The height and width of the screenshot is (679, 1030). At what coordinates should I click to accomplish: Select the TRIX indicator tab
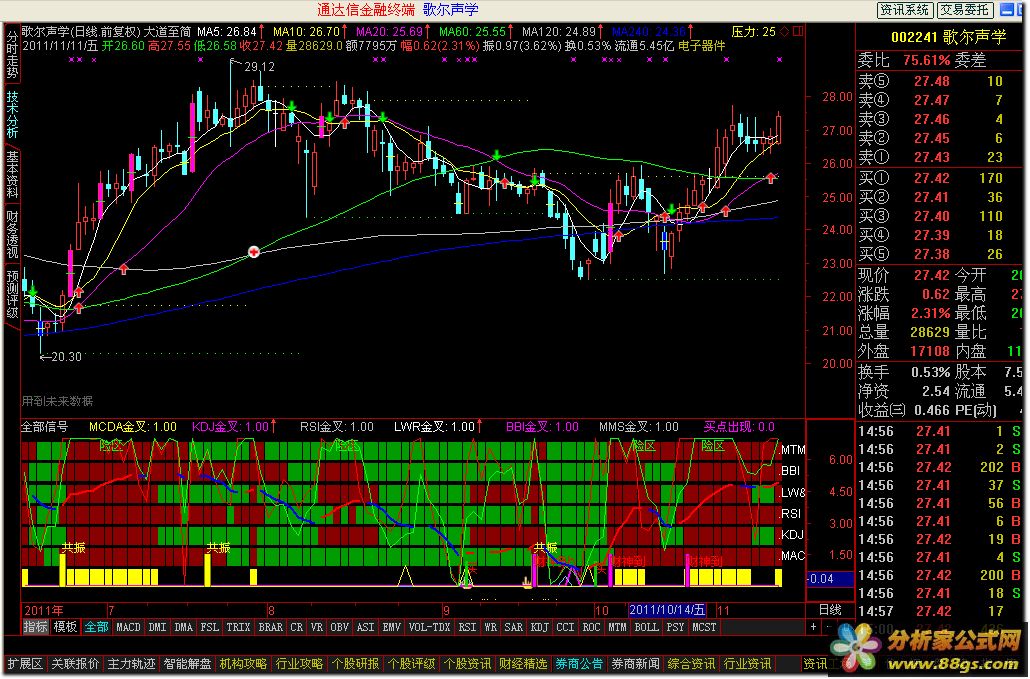(238, 627)
